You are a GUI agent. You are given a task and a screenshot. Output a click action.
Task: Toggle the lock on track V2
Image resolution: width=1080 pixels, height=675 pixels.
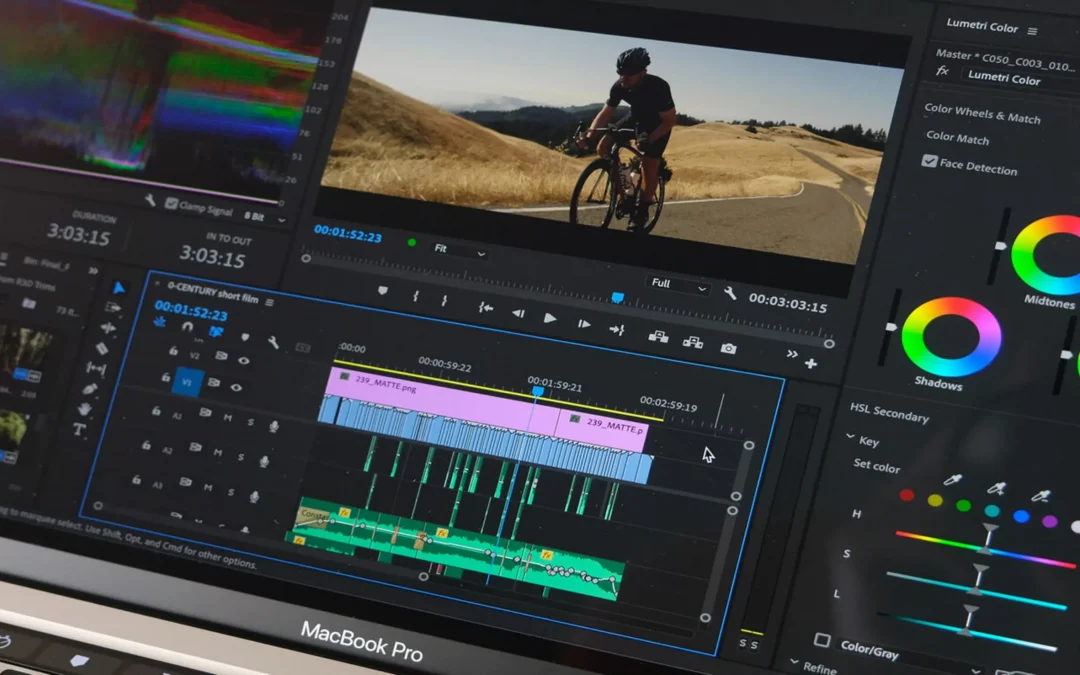174,351
